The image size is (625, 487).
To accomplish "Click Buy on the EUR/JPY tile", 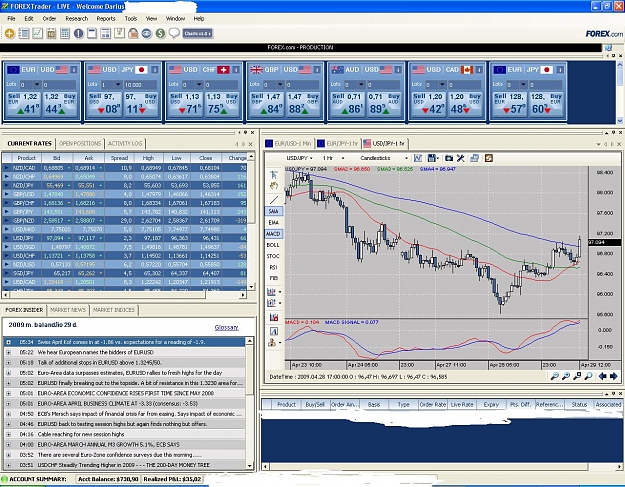I will pos(547,104).
